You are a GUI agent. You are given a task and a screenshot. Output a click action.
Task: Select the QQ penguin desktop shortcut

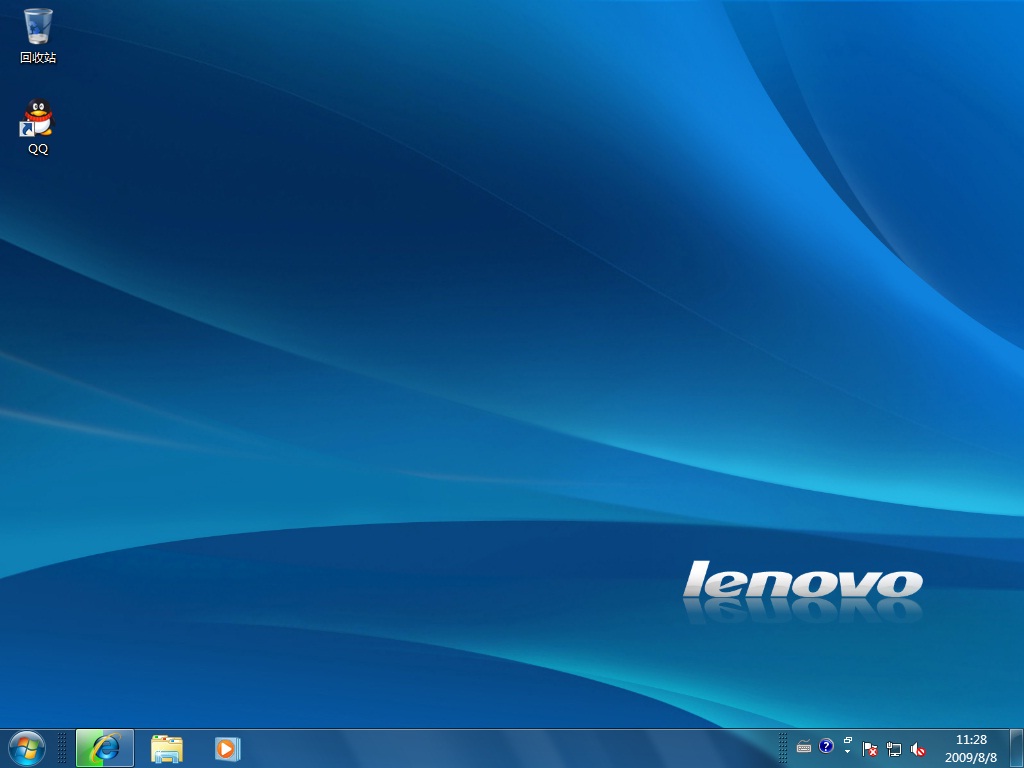coord(38,127)
